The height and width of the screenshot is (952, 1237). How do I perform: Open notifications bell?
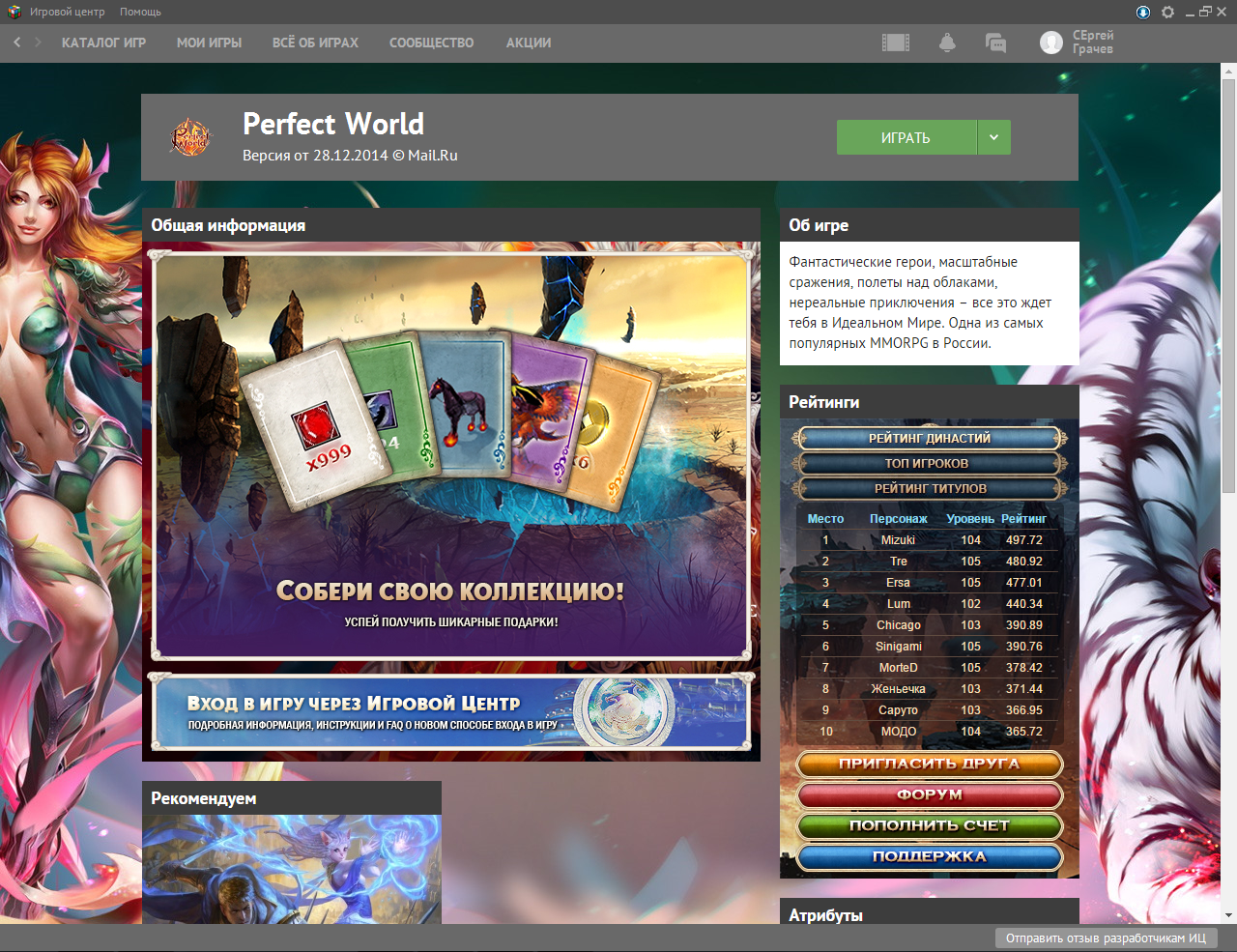tap(947, 43)
